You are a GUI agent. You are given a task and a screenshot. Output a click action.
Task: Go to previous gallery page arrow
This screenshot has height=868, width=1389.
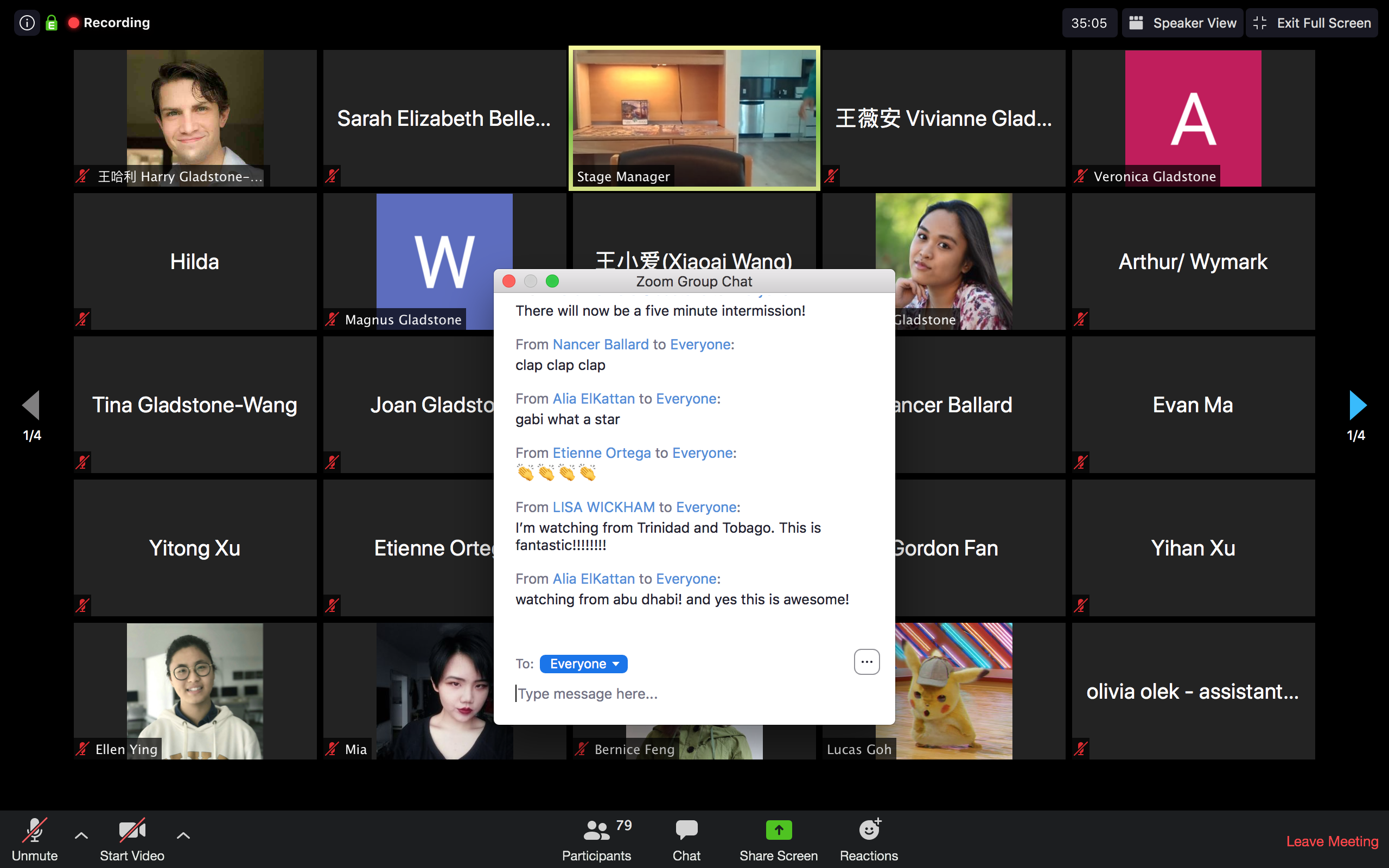point(31,405)
